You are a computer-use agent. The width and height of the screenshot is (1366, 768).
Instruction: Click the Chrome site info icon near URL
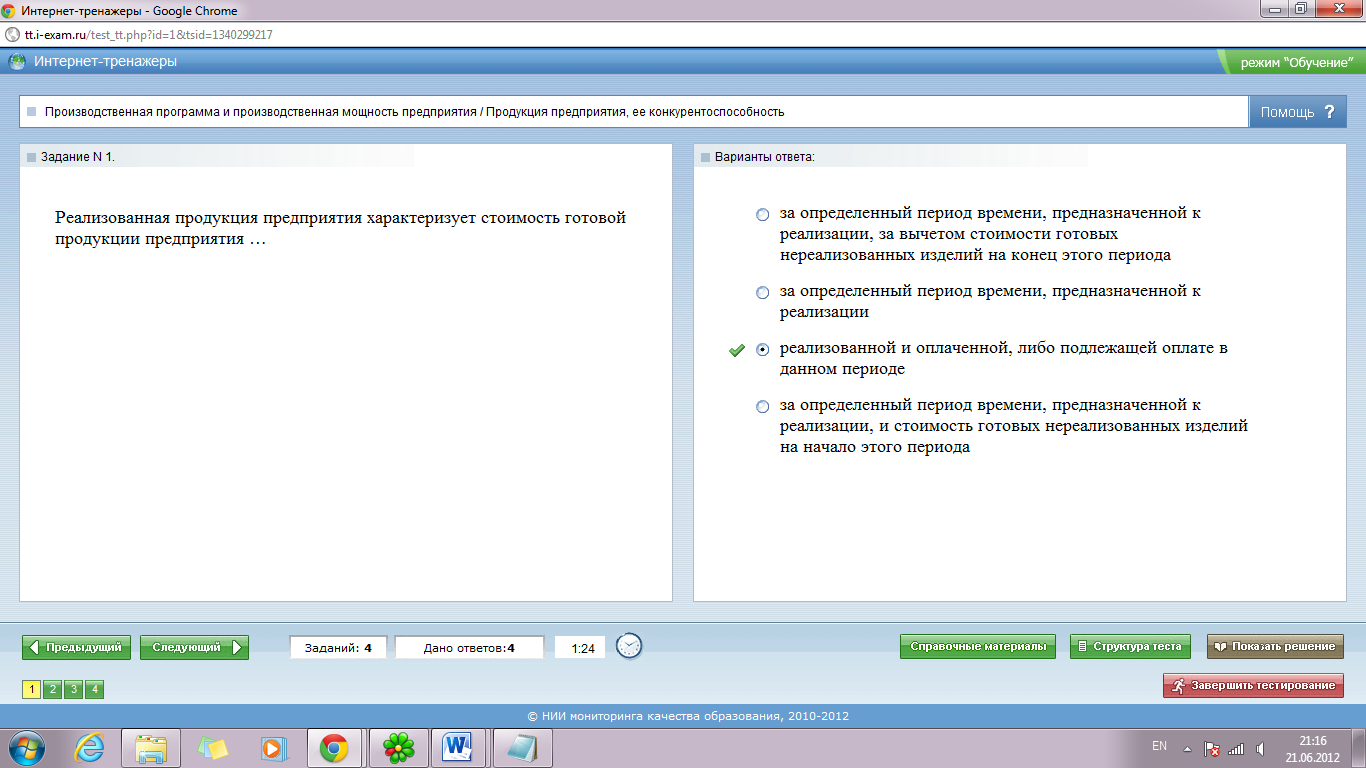point(12,34)
